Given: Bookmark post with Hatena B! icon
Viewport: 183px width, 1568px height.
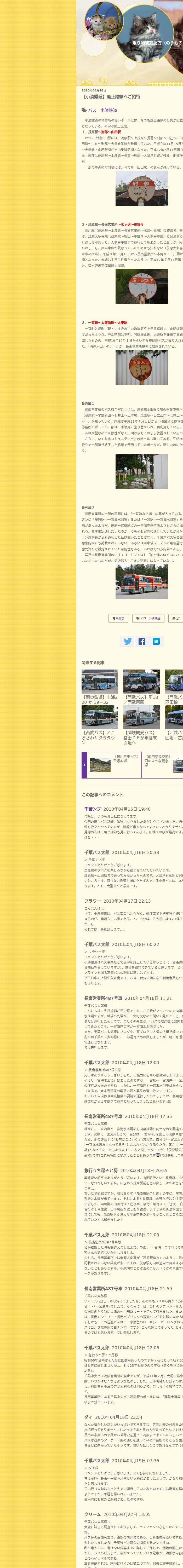Looking at the screenshot, I should pyautogui.click(x=156, y=642).
